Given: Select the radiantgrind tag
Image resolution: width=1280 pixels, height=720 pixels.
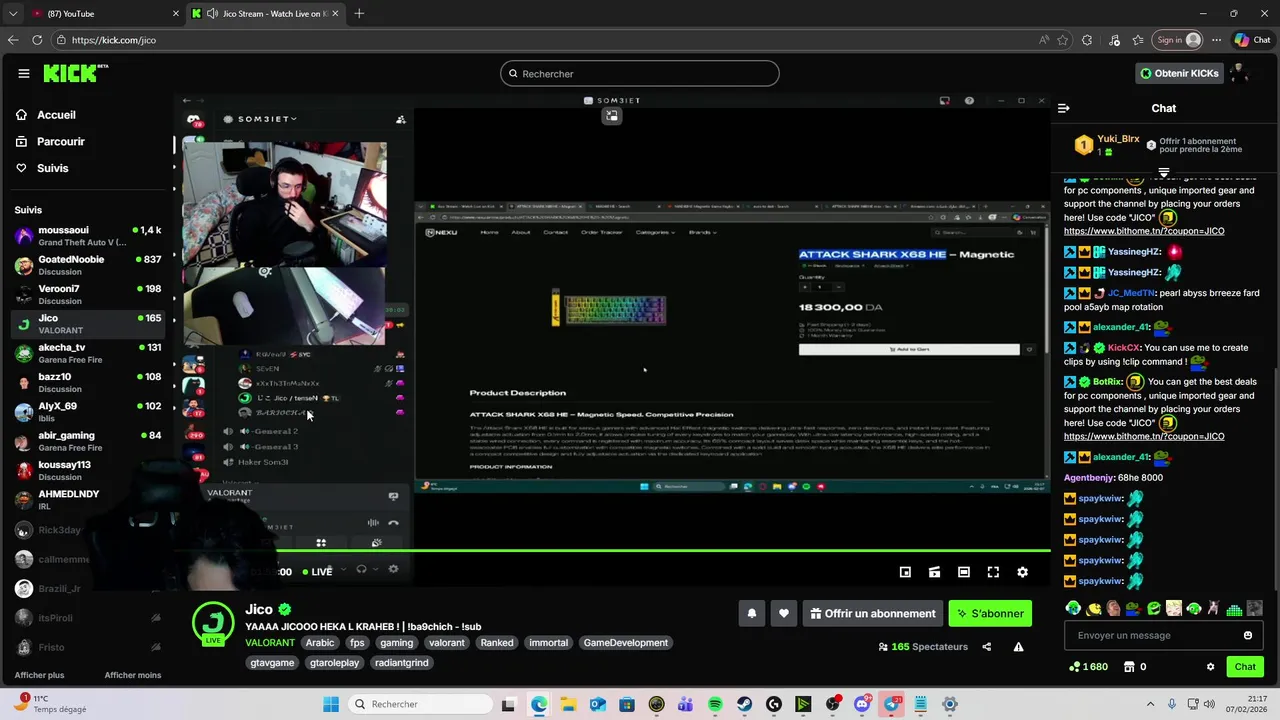Looking at the screenshot, I should pos(401,663).
